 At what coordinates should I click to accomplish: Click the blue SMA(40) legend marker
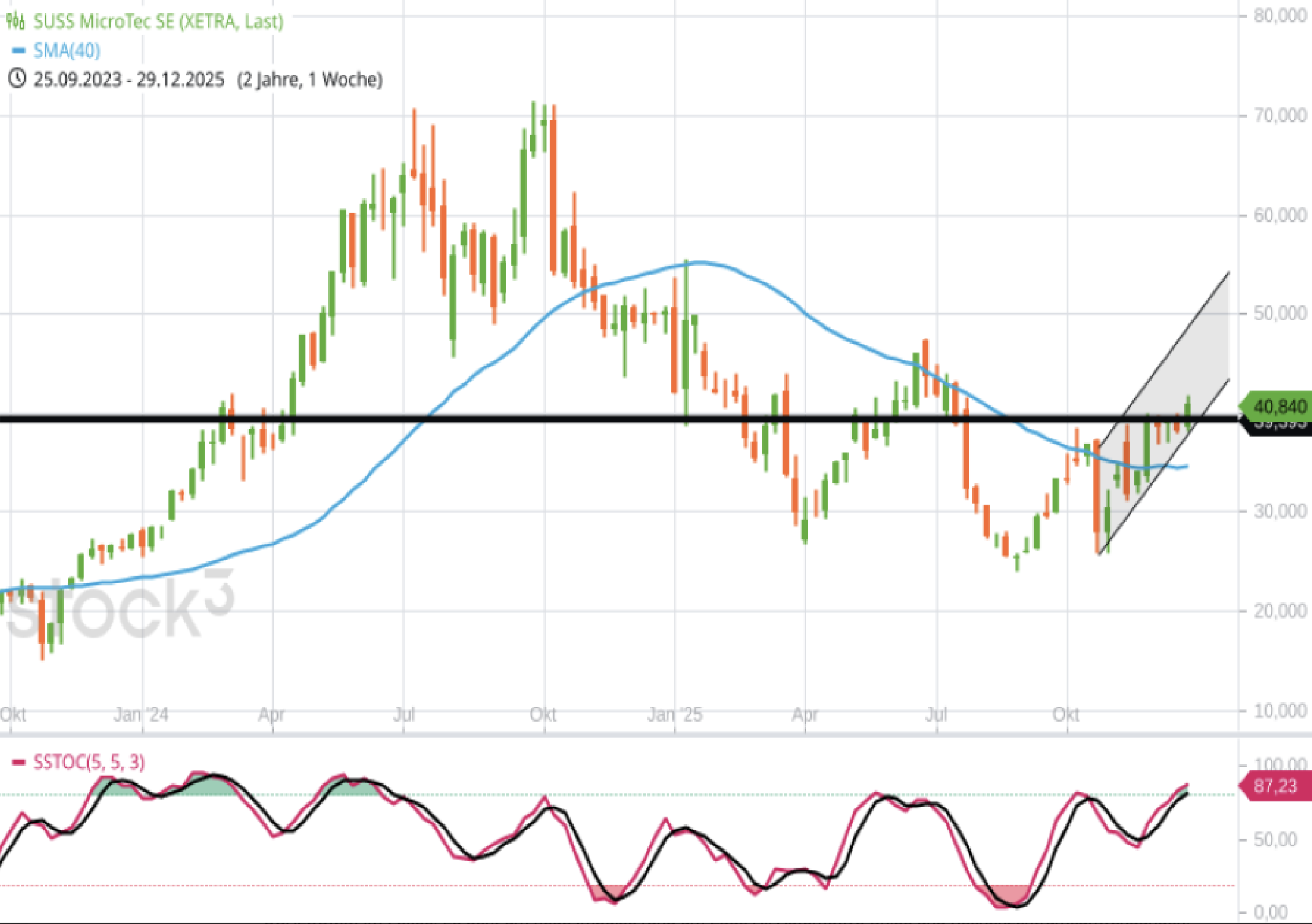pyautogui.click(x=18, y=50)
